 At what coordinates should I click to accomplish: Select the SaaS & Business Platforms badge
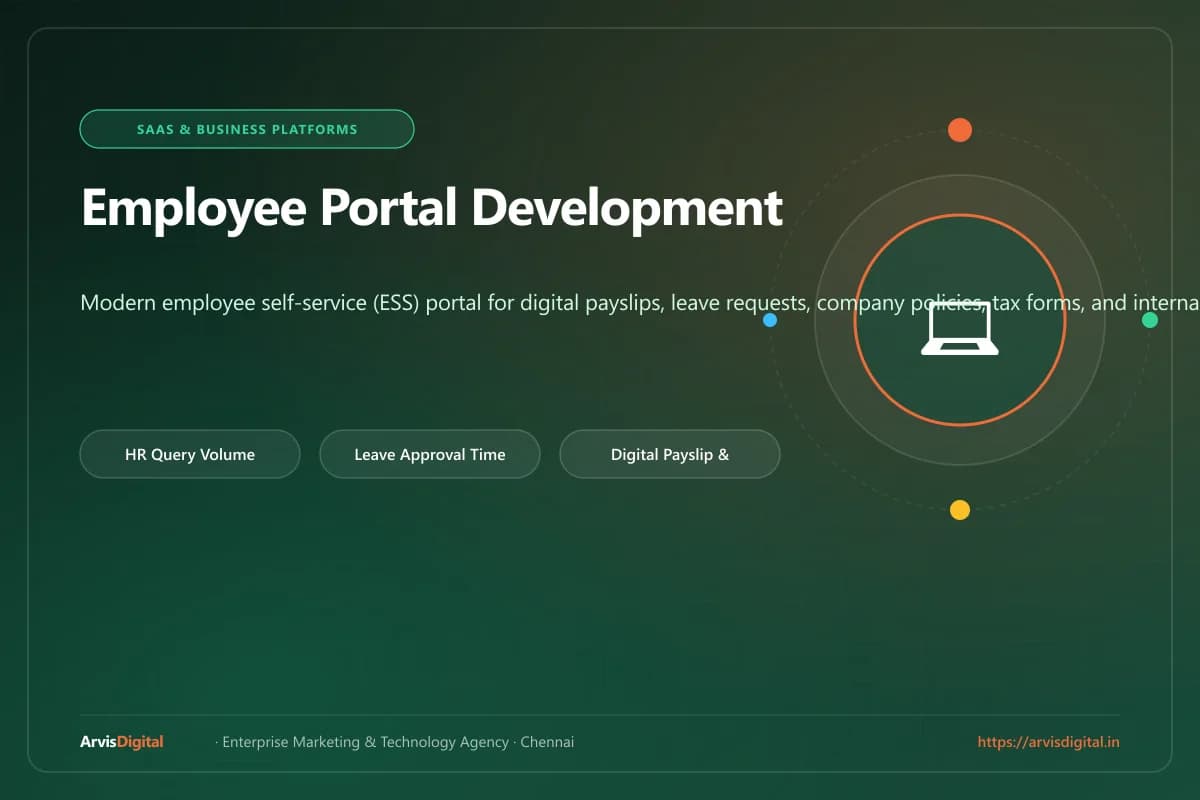pos(247,129)
